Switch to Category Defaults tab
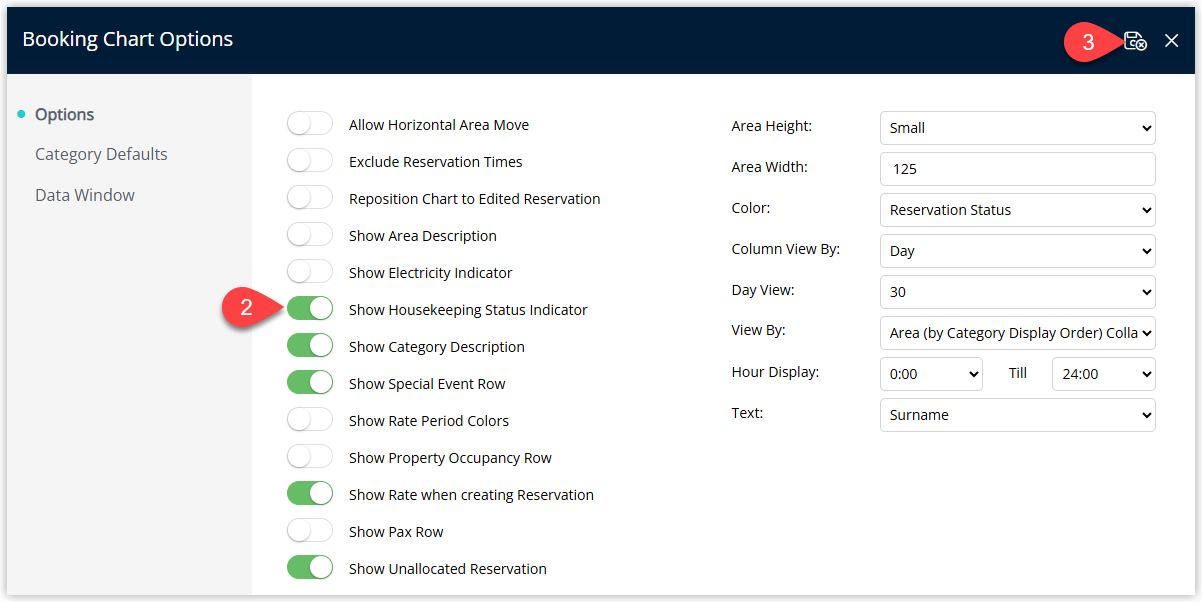 point(101,154)
